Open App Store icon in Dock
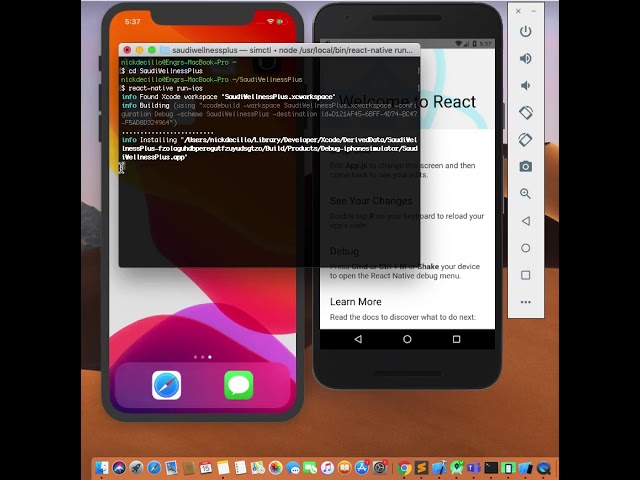The image size is (640, 480). point(362,468)
